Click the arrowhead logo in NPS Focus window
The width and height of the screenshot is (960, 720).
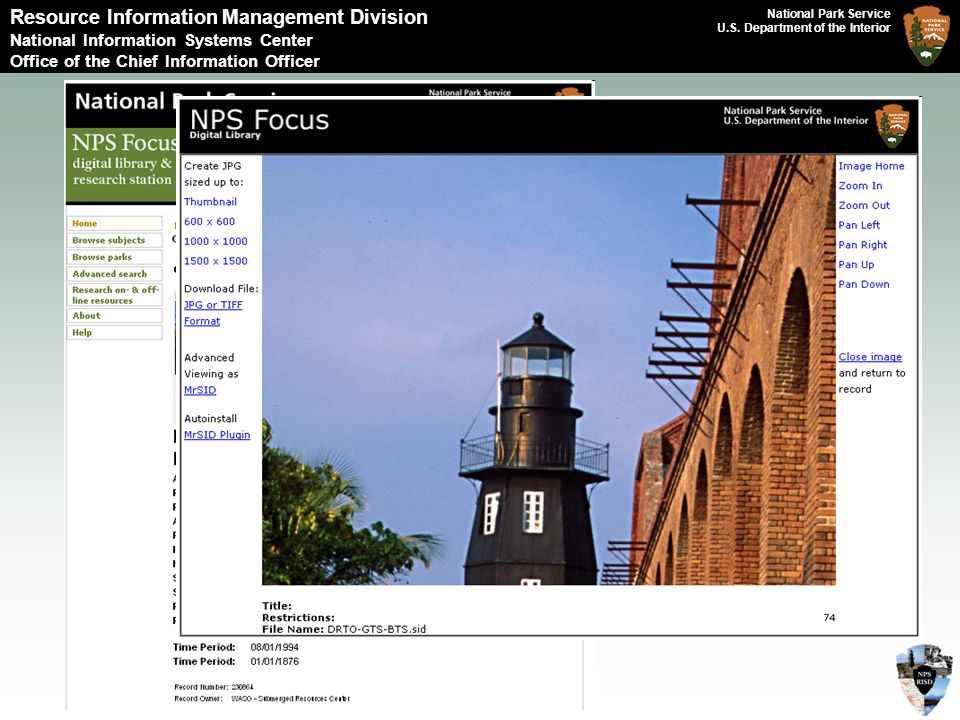pos(892,126)
